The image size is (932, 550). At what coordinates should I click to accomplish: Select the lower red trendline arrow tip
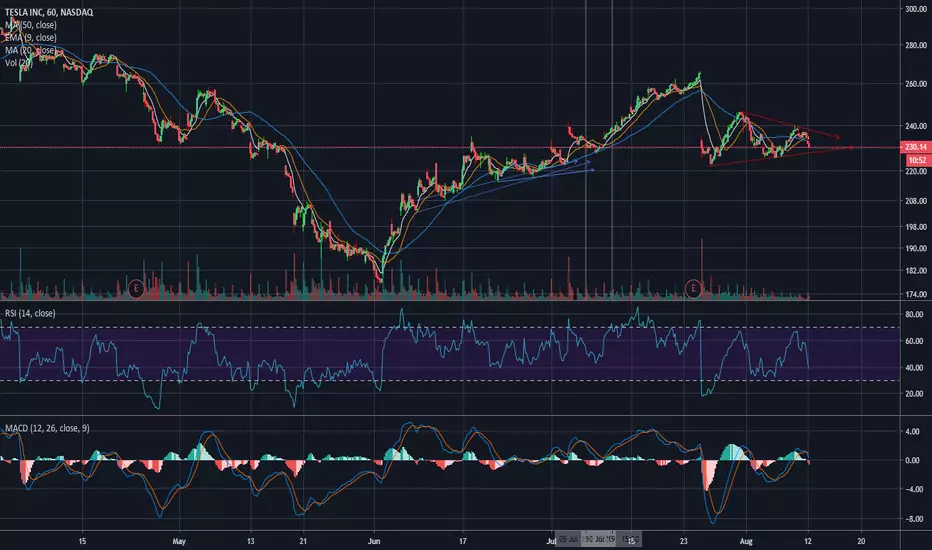click(852, 147)
